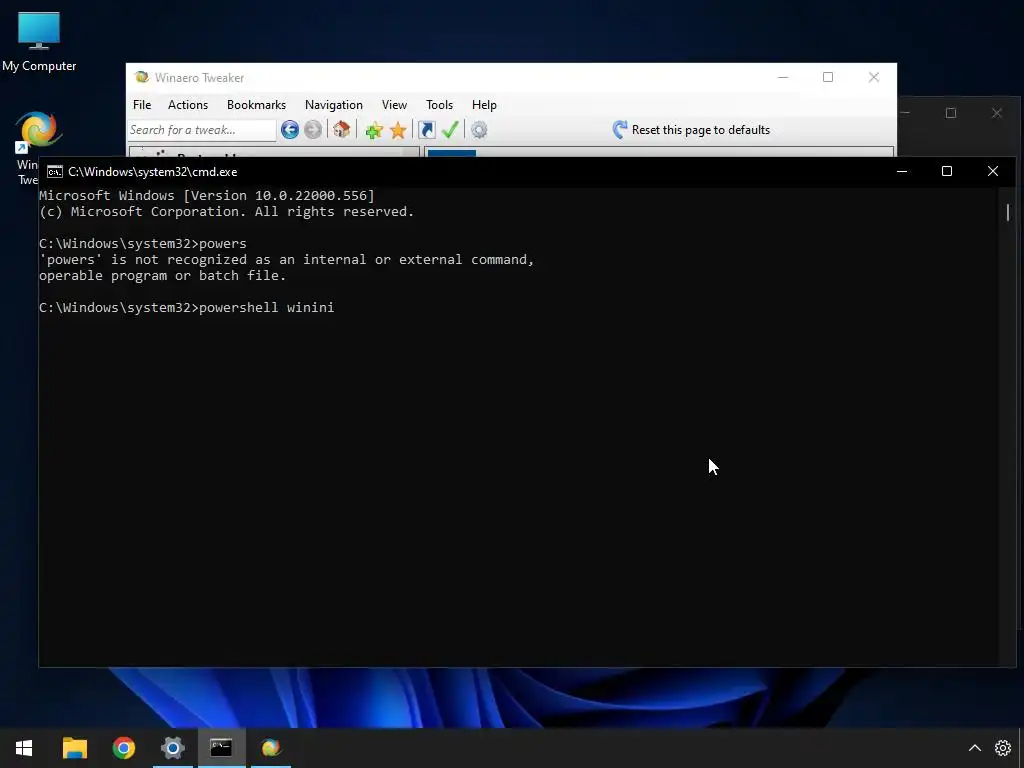Maximize the dark background window behind Tweaker
The height and width of the screenshot is (768, 1024).
[x=951, y=113]
